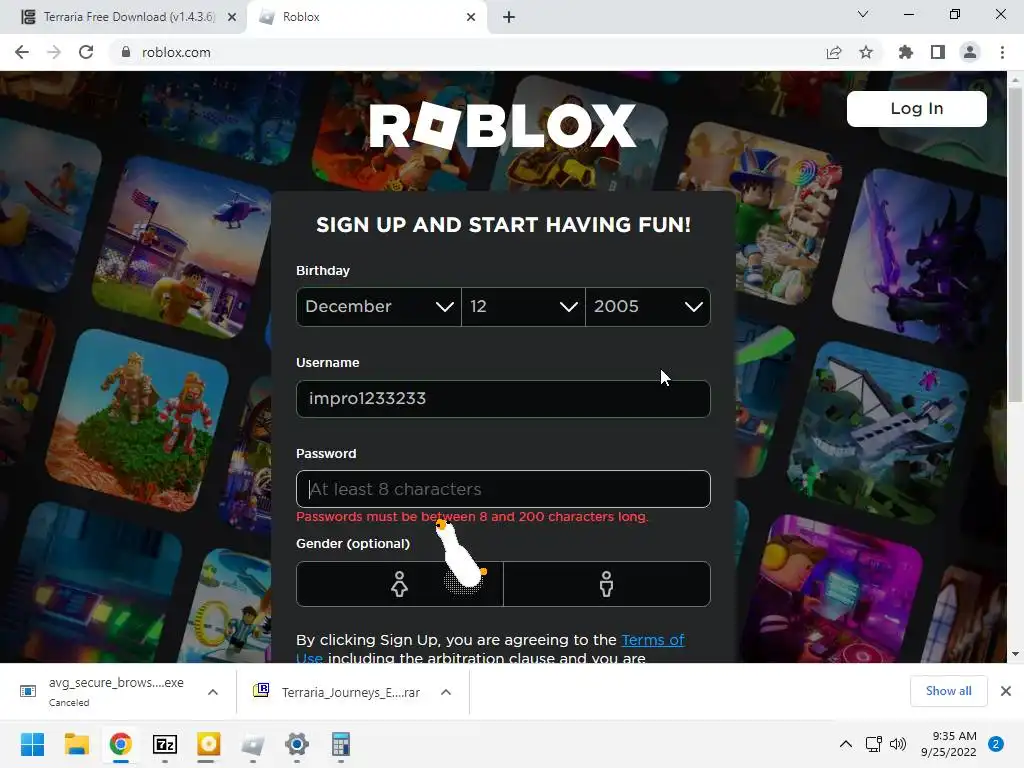Open Calculator from the taskbar
The width and height of the screenshot is (1024, 768).
point(340,744)
